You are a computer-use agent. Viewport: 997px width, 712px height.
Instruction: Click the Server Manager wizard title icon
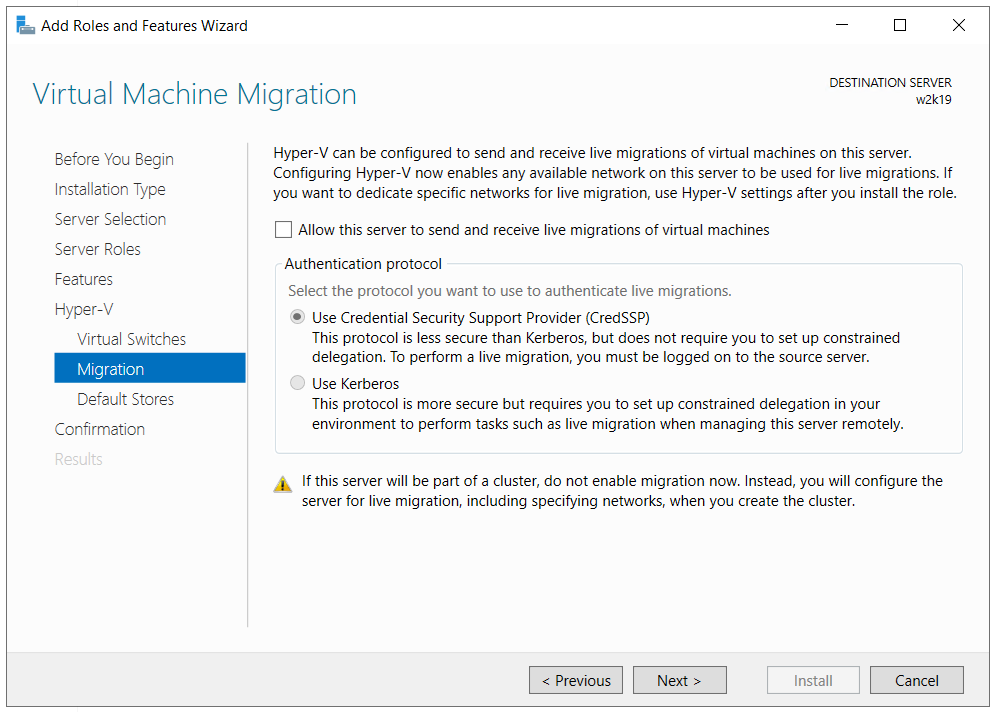click(x=25, y=25)
